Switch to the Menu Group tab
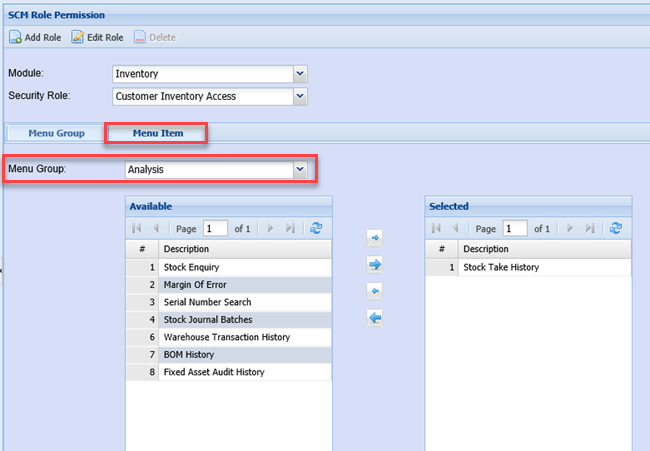 point(56,133)
